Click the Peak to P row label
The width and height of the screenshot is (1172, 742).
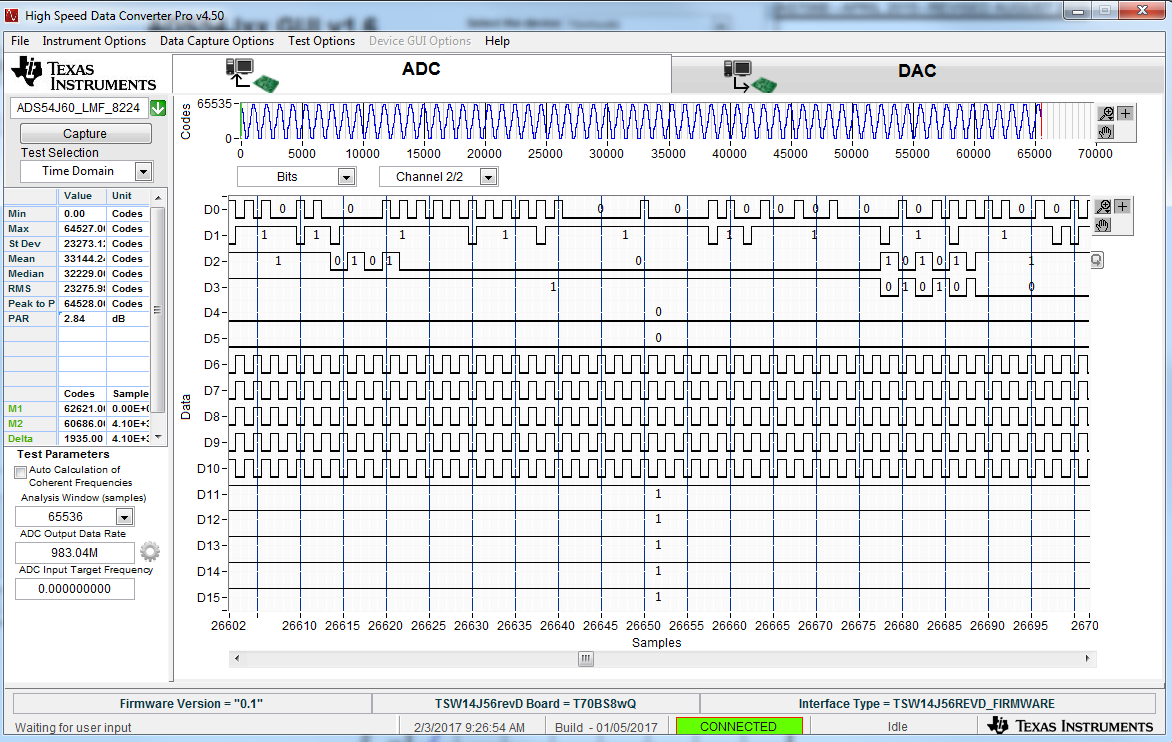pyautogui.click(x=31, y=303)
